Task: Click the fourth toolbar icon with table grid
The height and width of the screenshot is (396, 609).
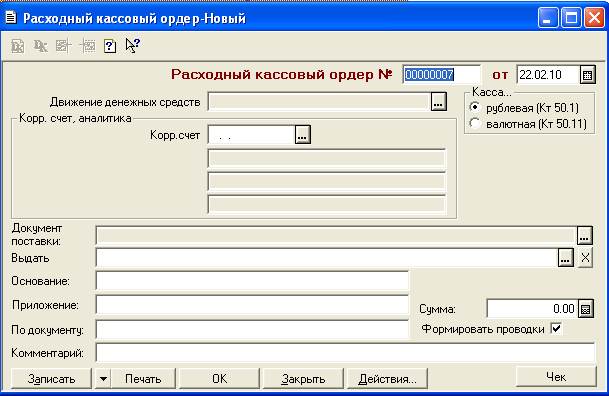Action: (x=87, y=46)
